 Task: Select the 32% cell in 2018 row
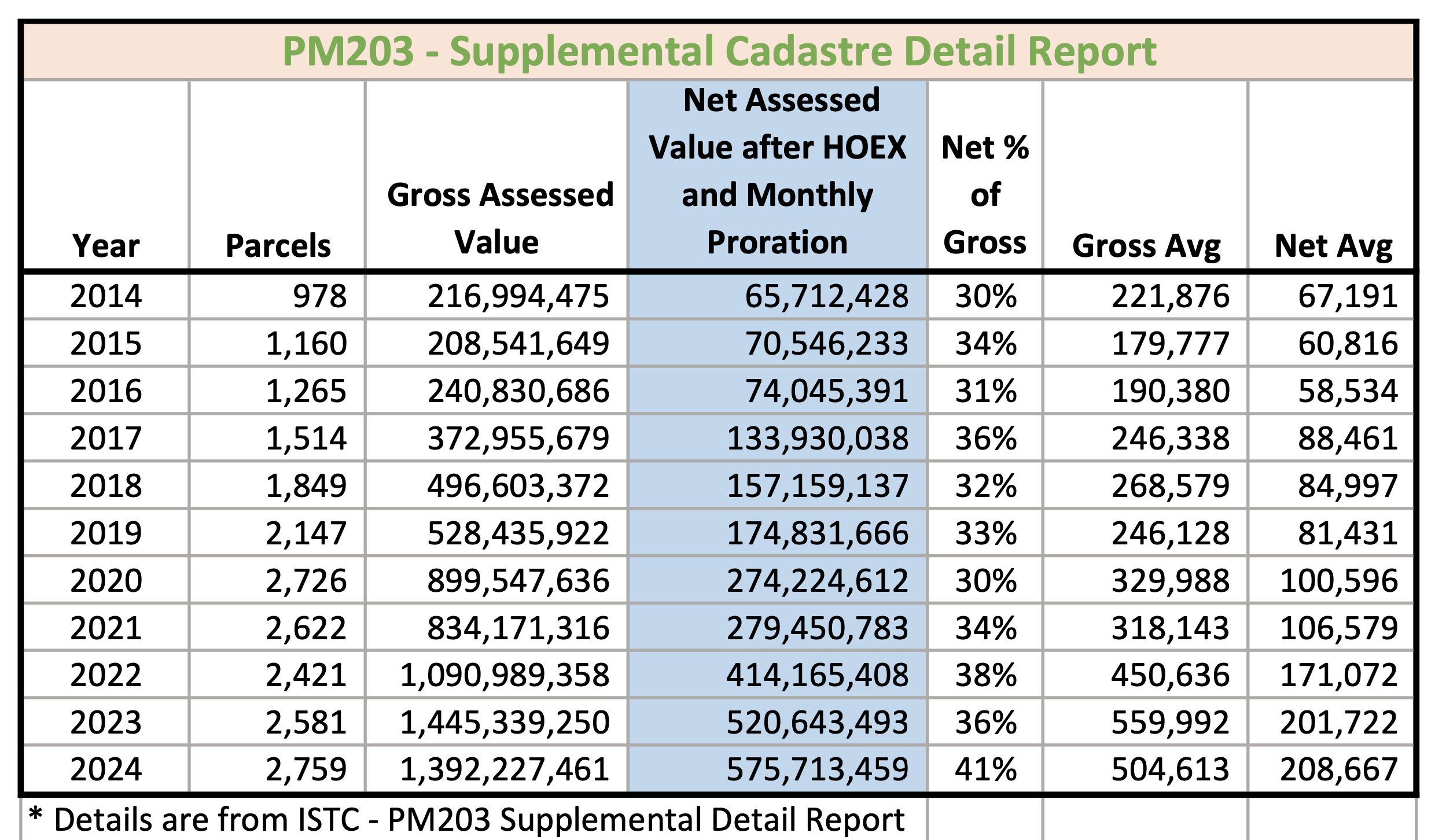click(x=985, y=486)
